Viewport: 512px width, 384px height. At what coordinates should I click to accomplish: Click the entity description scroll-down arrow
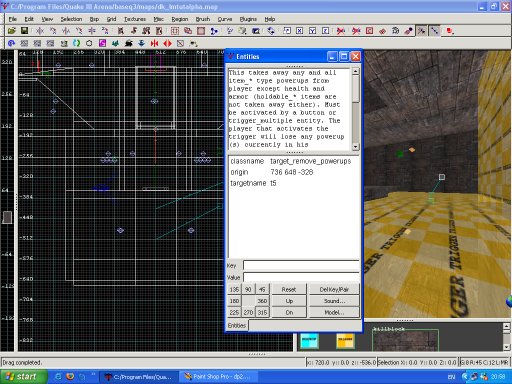[x=355, y=147]
